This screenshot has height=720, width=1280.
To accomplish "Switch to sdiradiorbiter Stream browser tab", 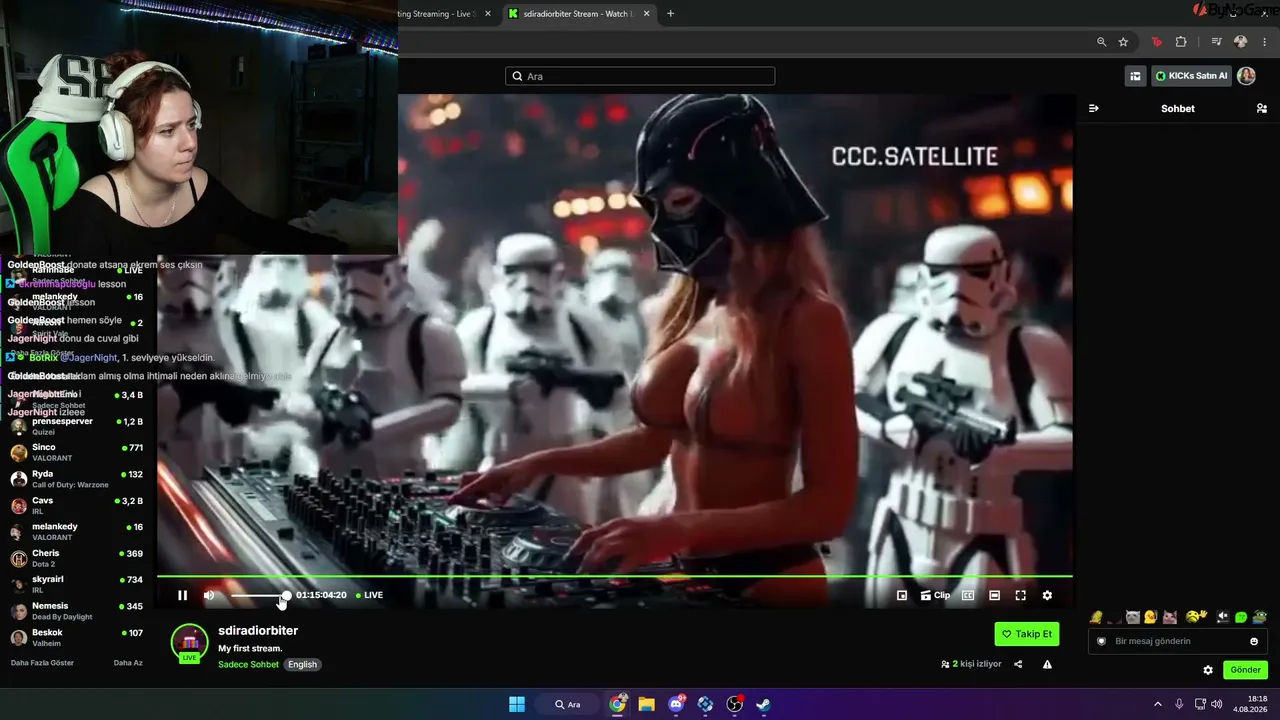I will click(578, 14).
